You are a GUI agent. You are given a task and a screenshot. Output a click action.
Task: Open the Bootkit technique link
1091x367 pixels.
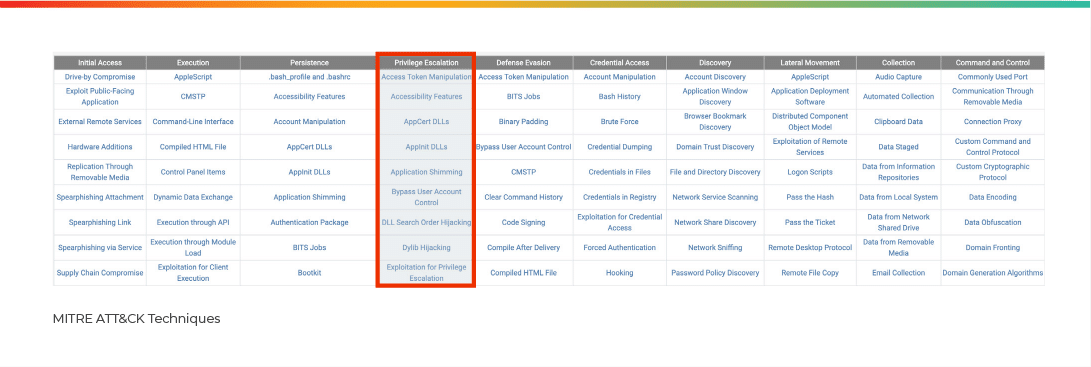pos(310,273)
